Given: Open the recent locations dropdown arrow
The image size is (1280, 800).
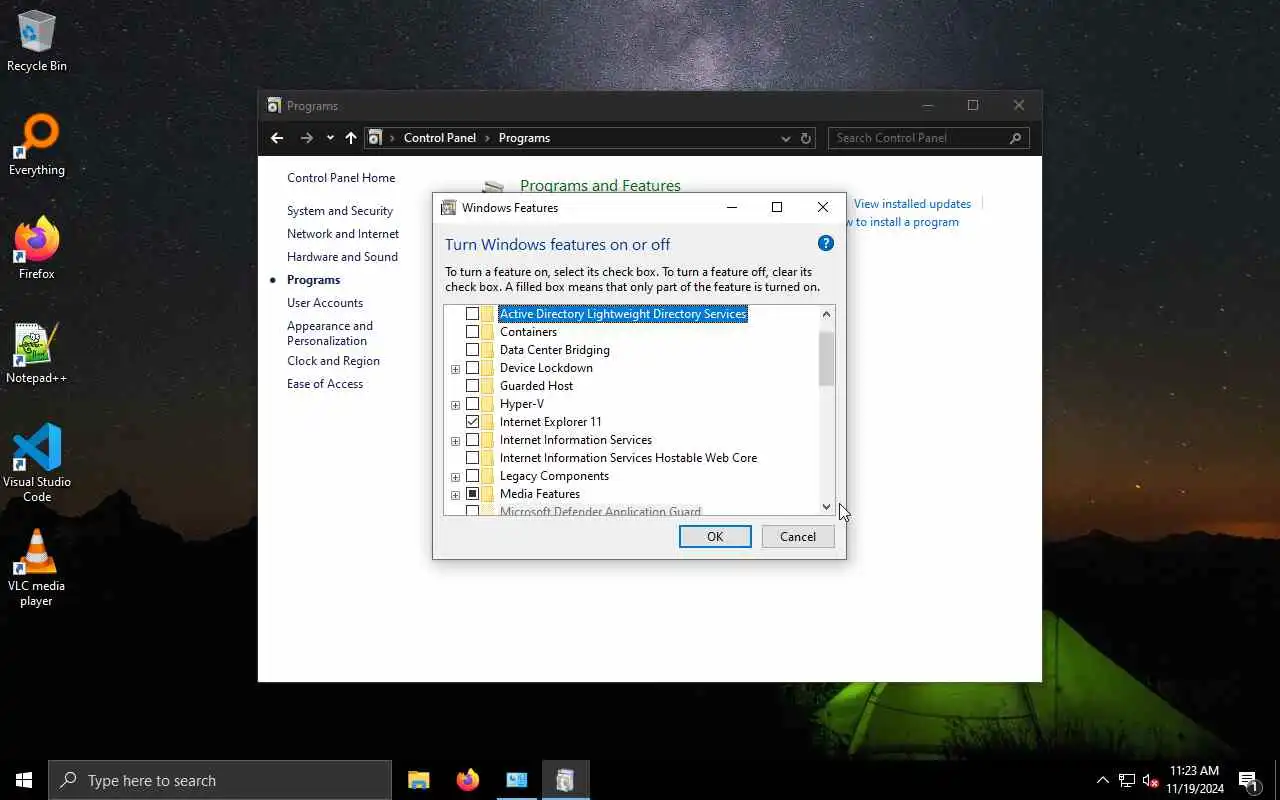Looking at the screenshot, I should click(330, 138).
